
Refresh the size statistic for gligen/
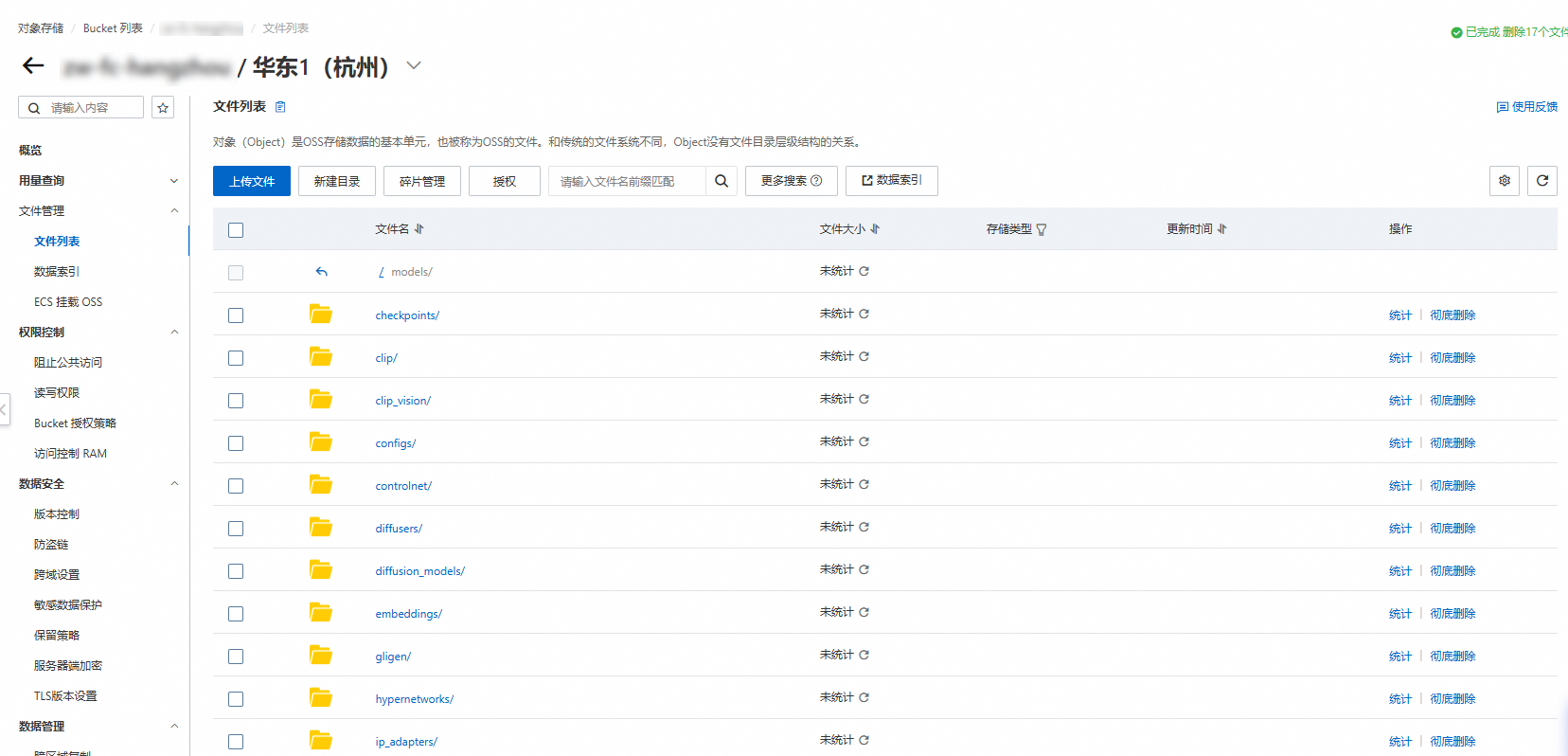(x=864, y=655)
